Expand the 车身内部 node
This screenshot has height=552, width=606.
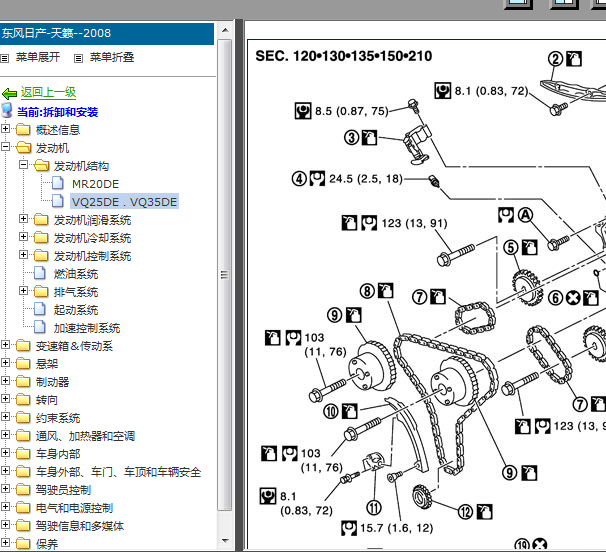[x=5, y=452]
